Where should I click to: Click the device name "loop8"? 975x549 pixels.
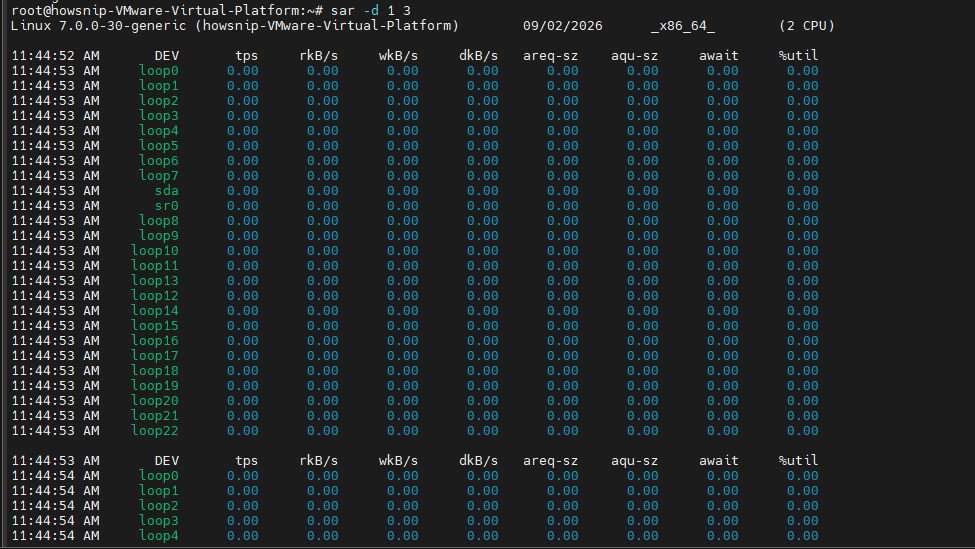pyautogui.click(x=159, y=220)
